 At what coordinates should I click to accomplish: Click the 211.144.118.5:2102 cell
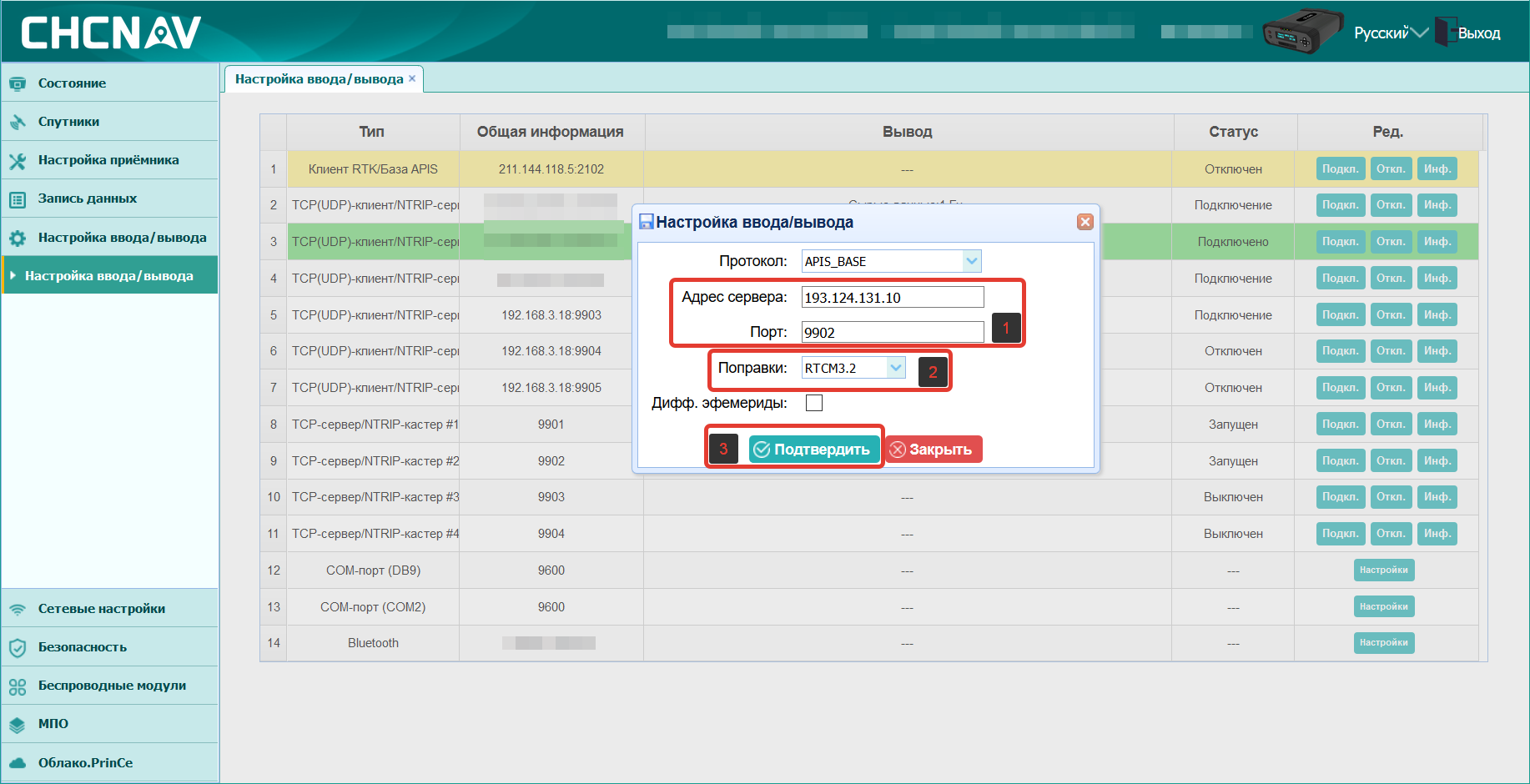[551, 169]
